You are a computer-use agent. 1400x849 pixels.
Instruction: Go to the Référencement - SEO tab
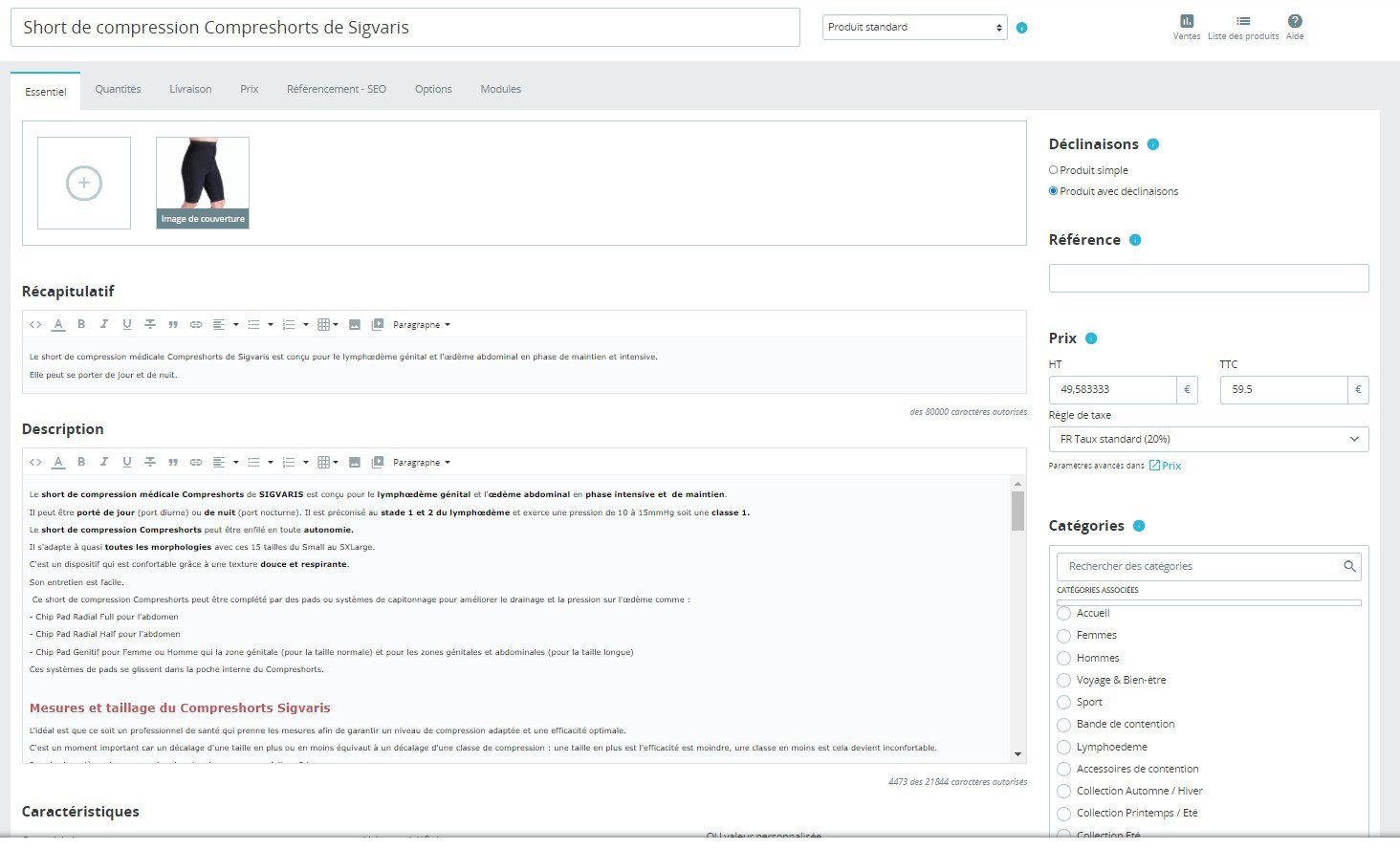pos(337,89)
